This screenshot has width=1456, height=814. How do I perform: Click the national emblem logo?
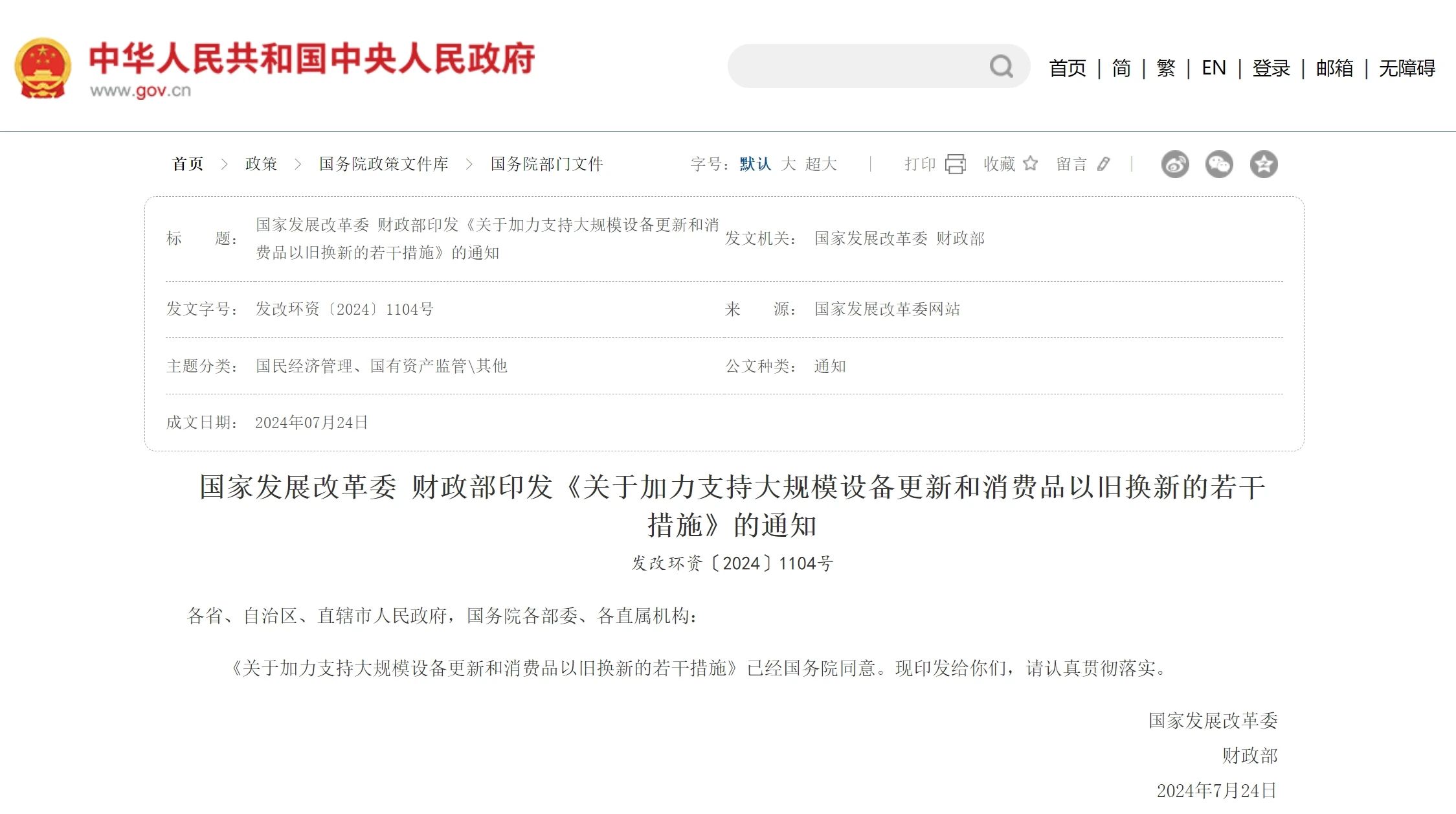click(x=43, y=68)
